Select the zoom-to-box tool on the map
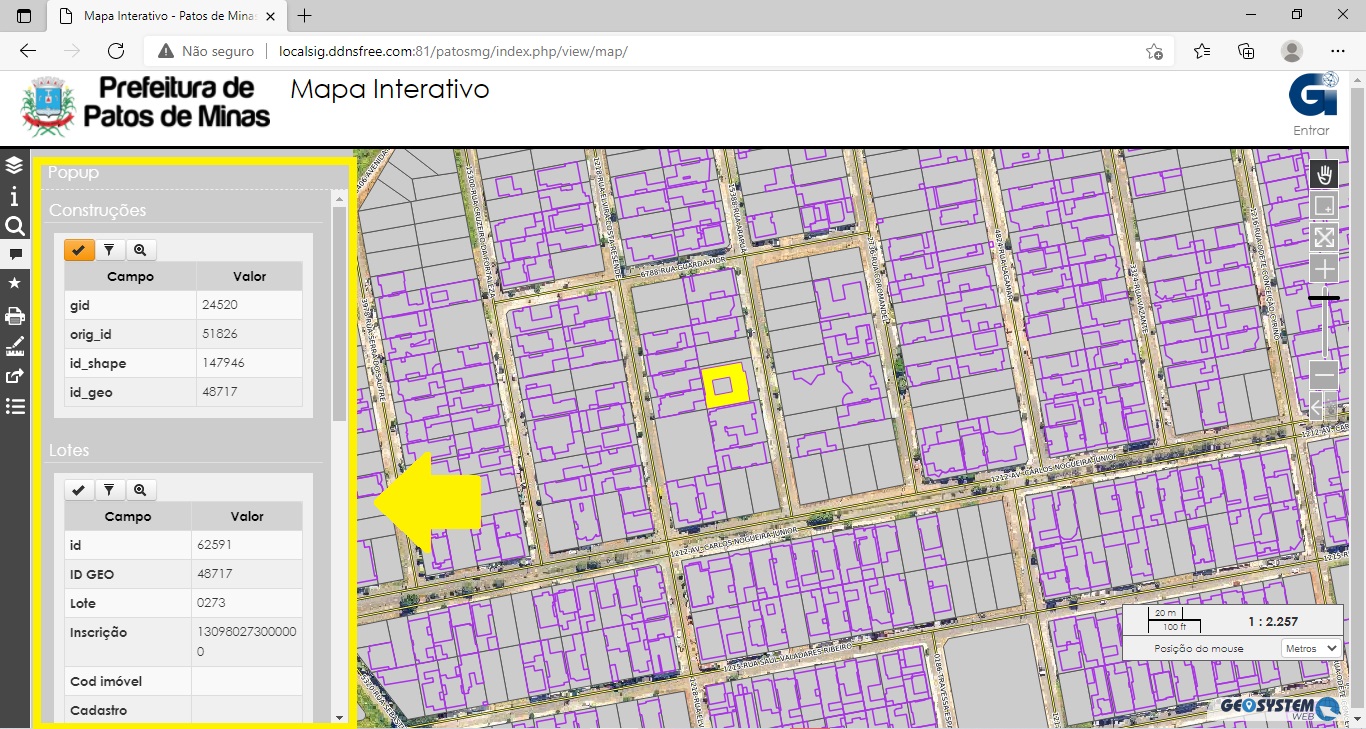The image size is (1366, 729). (1324, 206)
